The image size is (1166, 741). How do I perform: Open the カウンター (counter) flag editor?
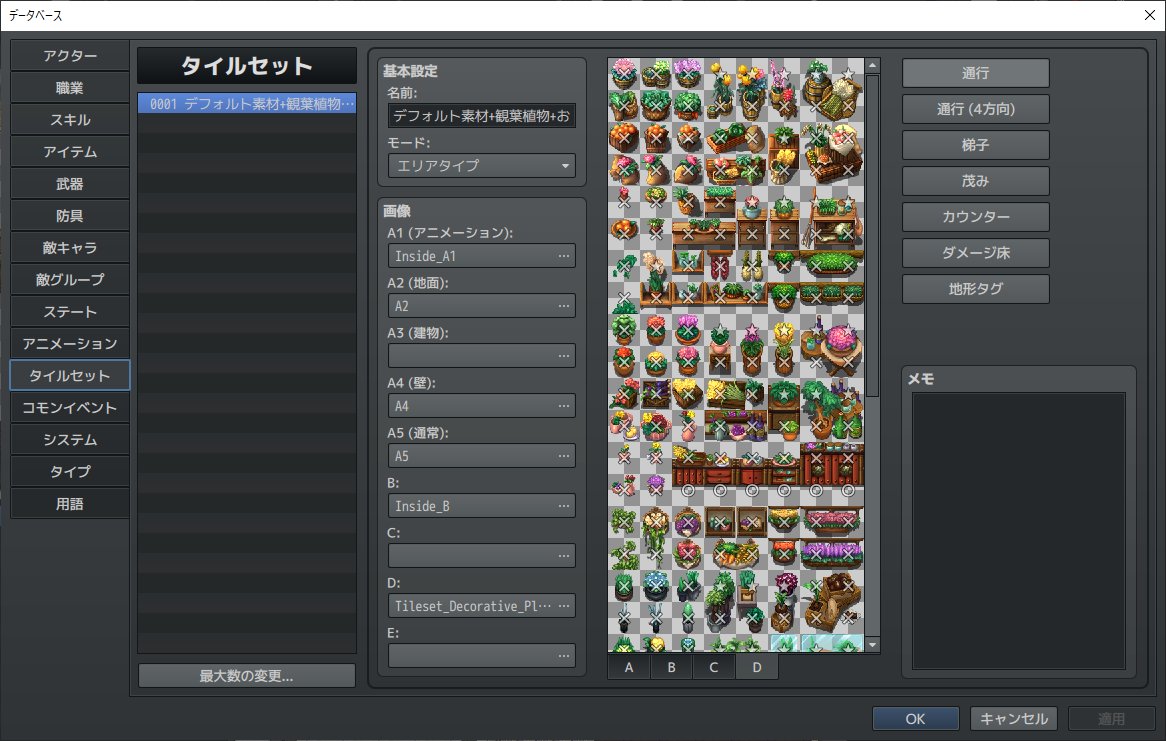tap(975, 217)
